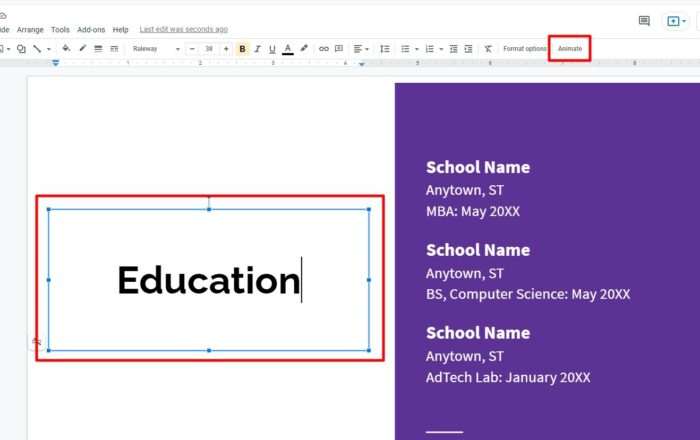Toggle underline formatting
Viewport: 700px width, 440px height.
click(272, 49)
